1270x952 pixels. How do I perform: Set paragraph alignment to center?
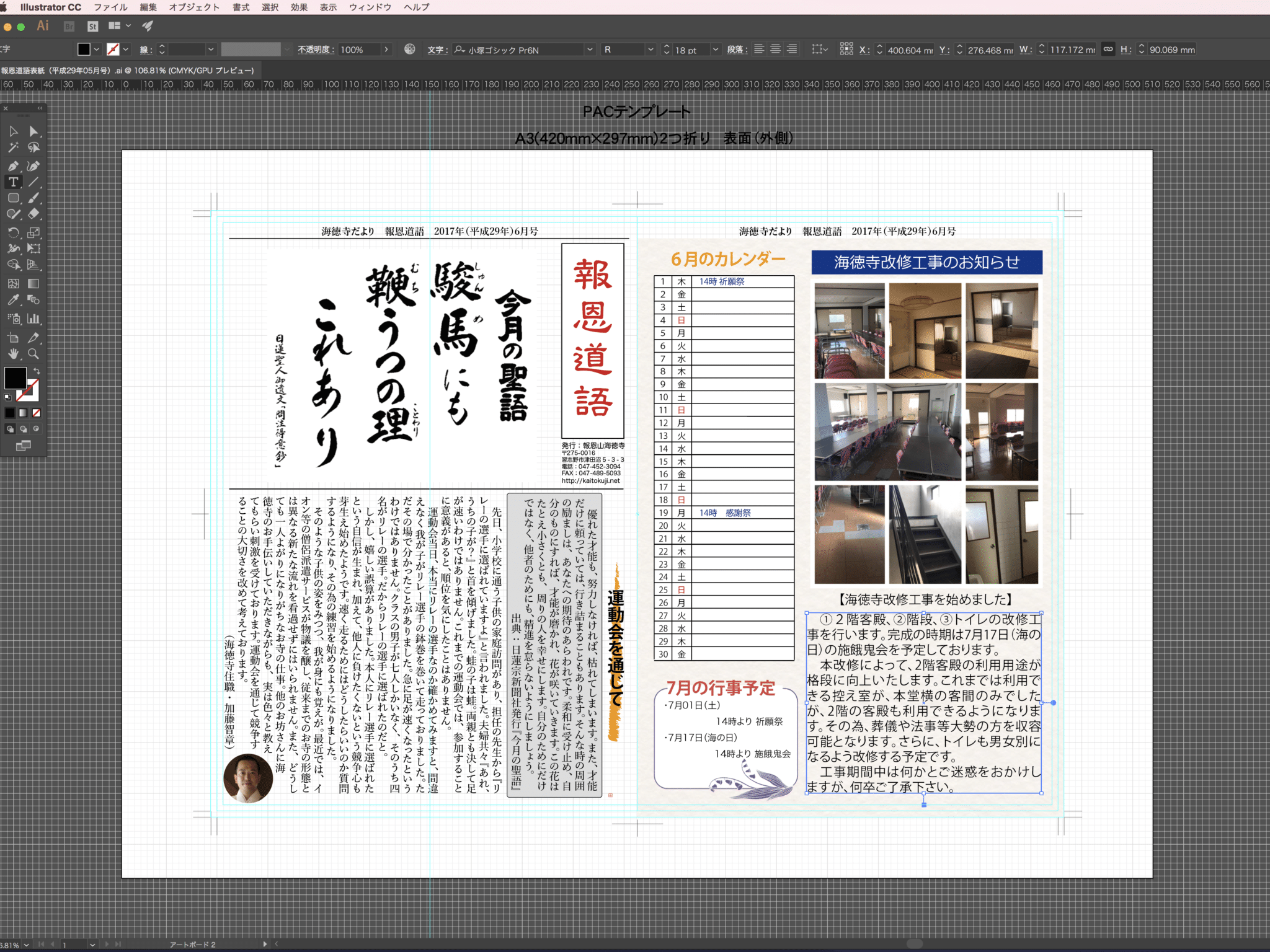pos(775,50)
